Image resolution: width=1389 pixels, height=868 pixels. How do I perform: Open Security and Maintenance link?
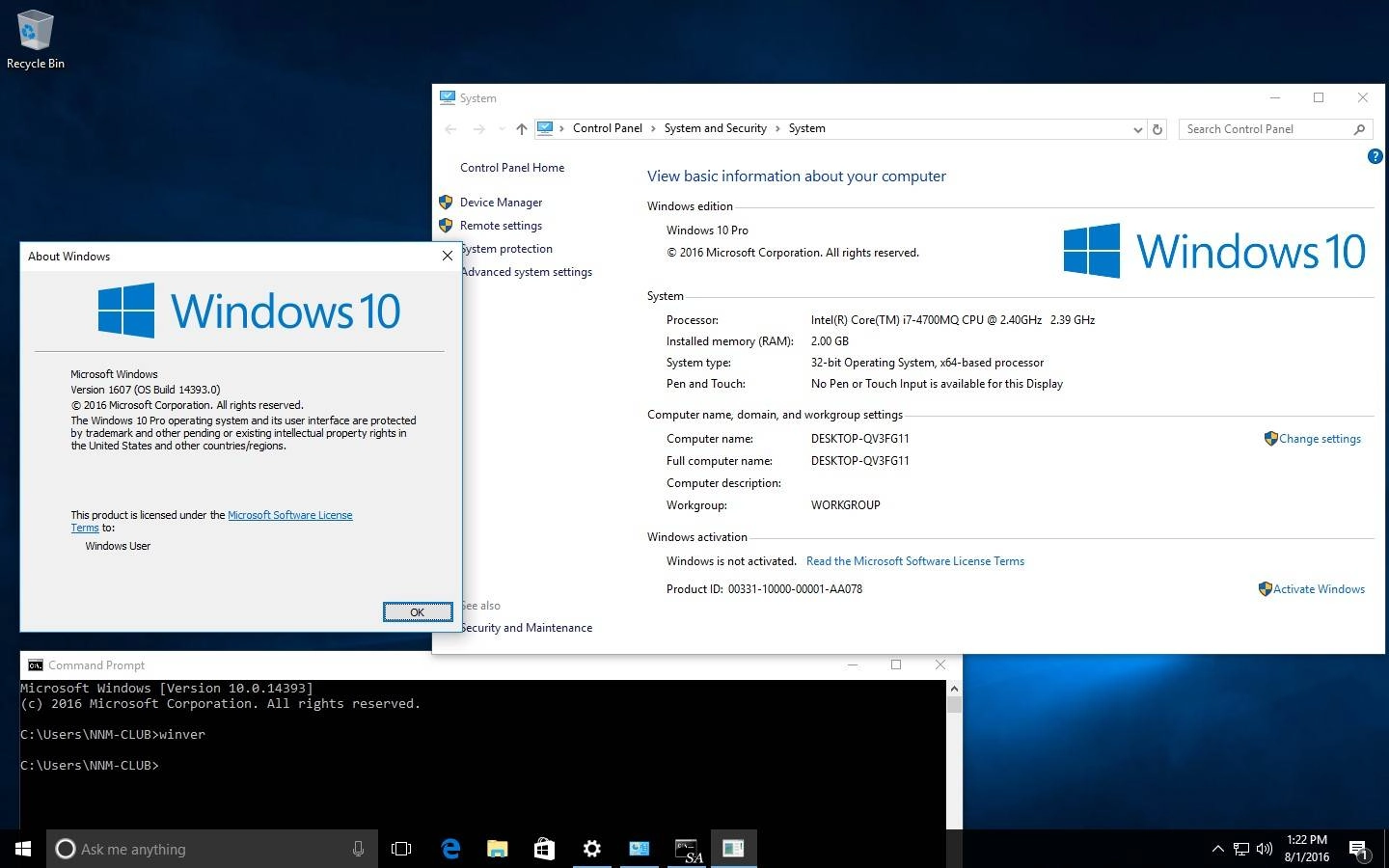click(x=527, y=628)
